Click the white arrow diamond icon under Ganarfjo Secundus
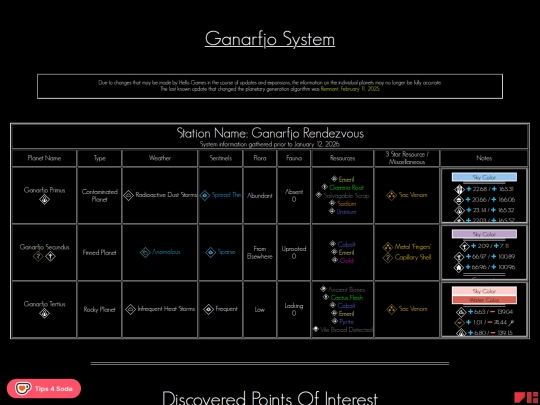540x405 pixels. pyautogui.click(x=51, y=256)
